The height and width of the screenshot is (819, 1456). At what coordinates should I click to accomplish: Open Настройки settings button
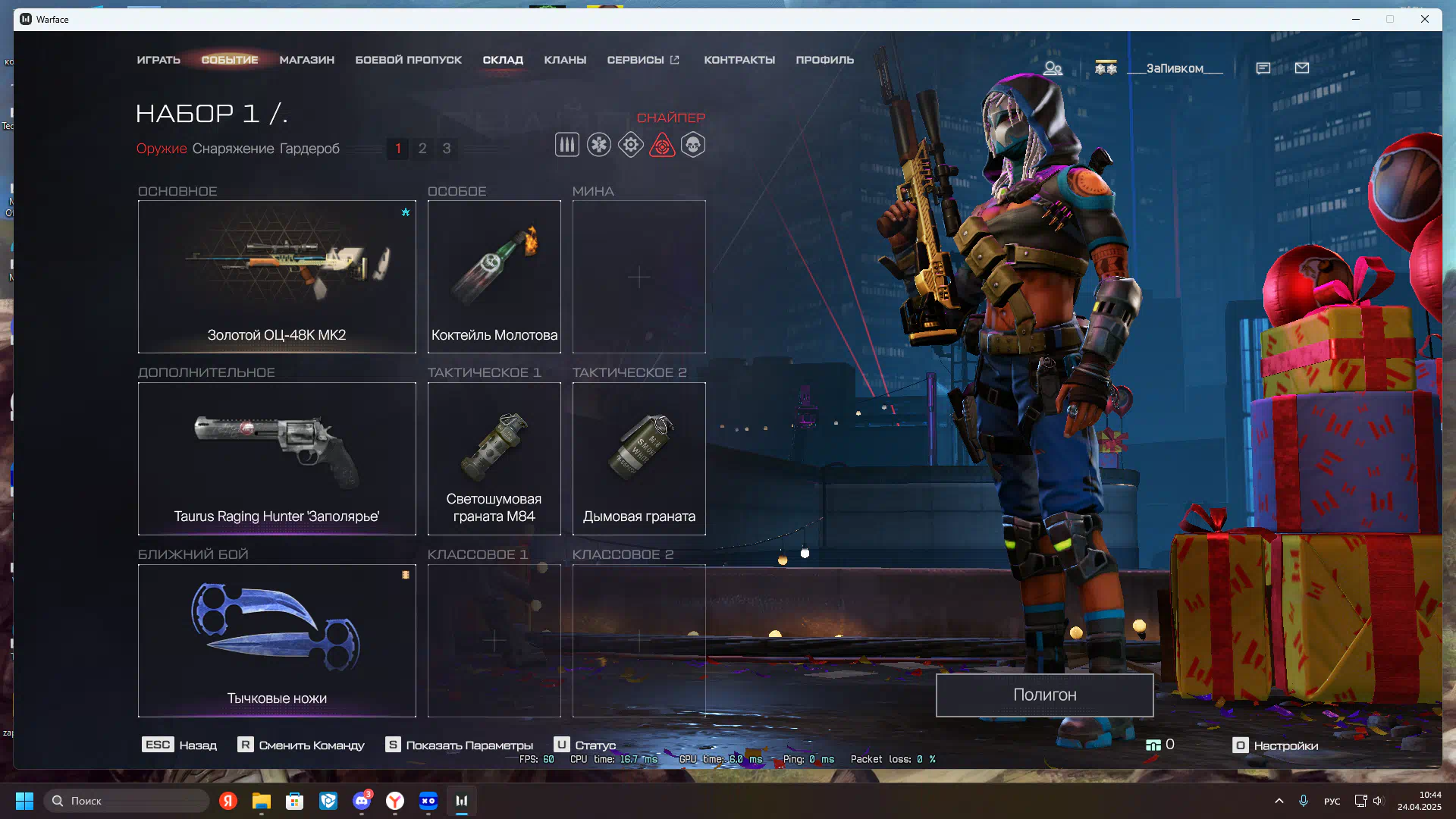(1276, 745)
